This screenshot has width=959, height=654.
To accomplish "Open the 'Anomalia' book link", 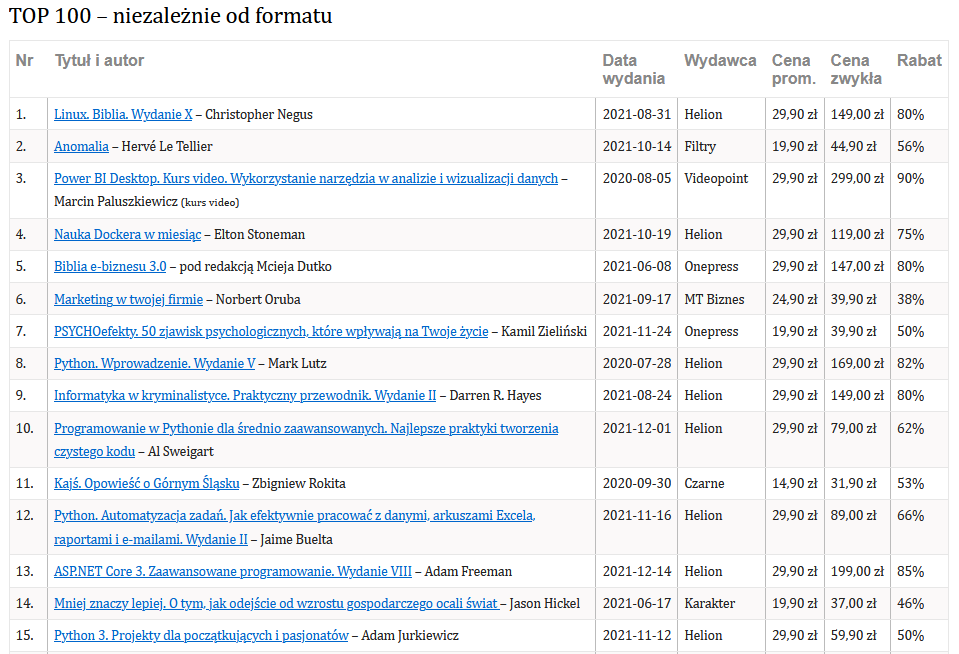I will 81,146.
